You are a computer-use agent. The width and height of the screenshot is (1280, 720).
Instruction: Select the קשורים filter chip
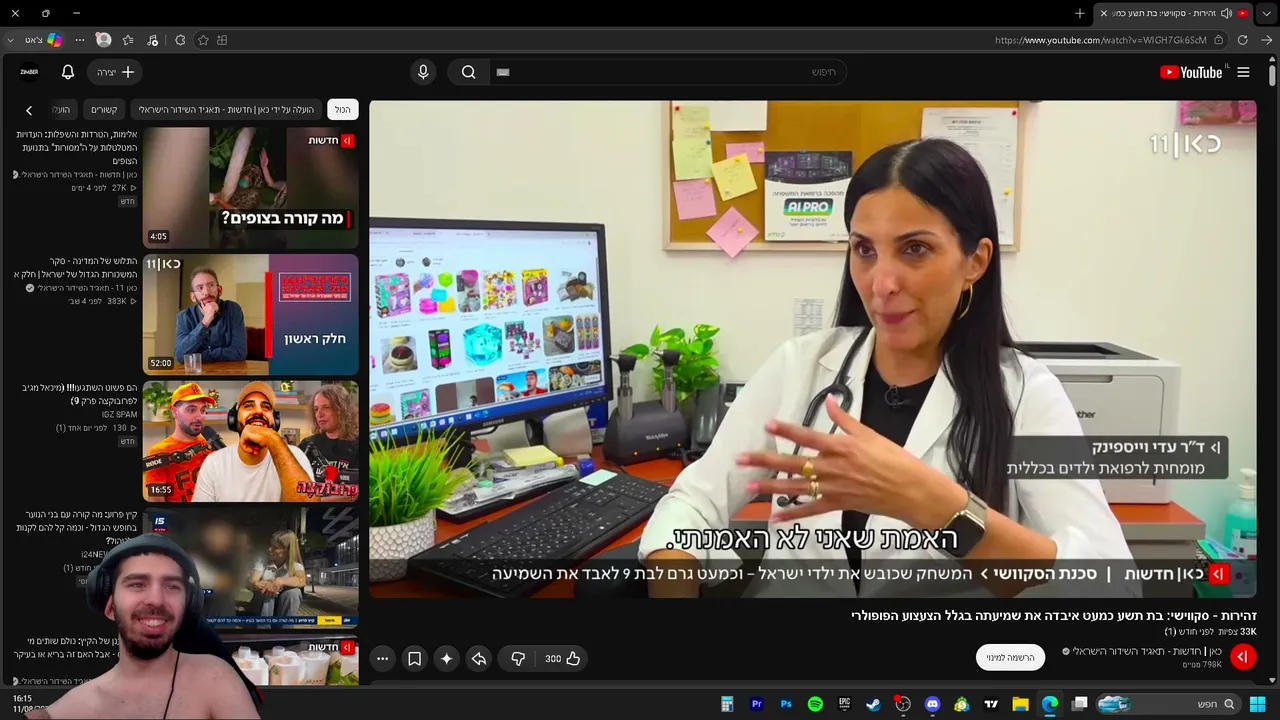(104, 109)
